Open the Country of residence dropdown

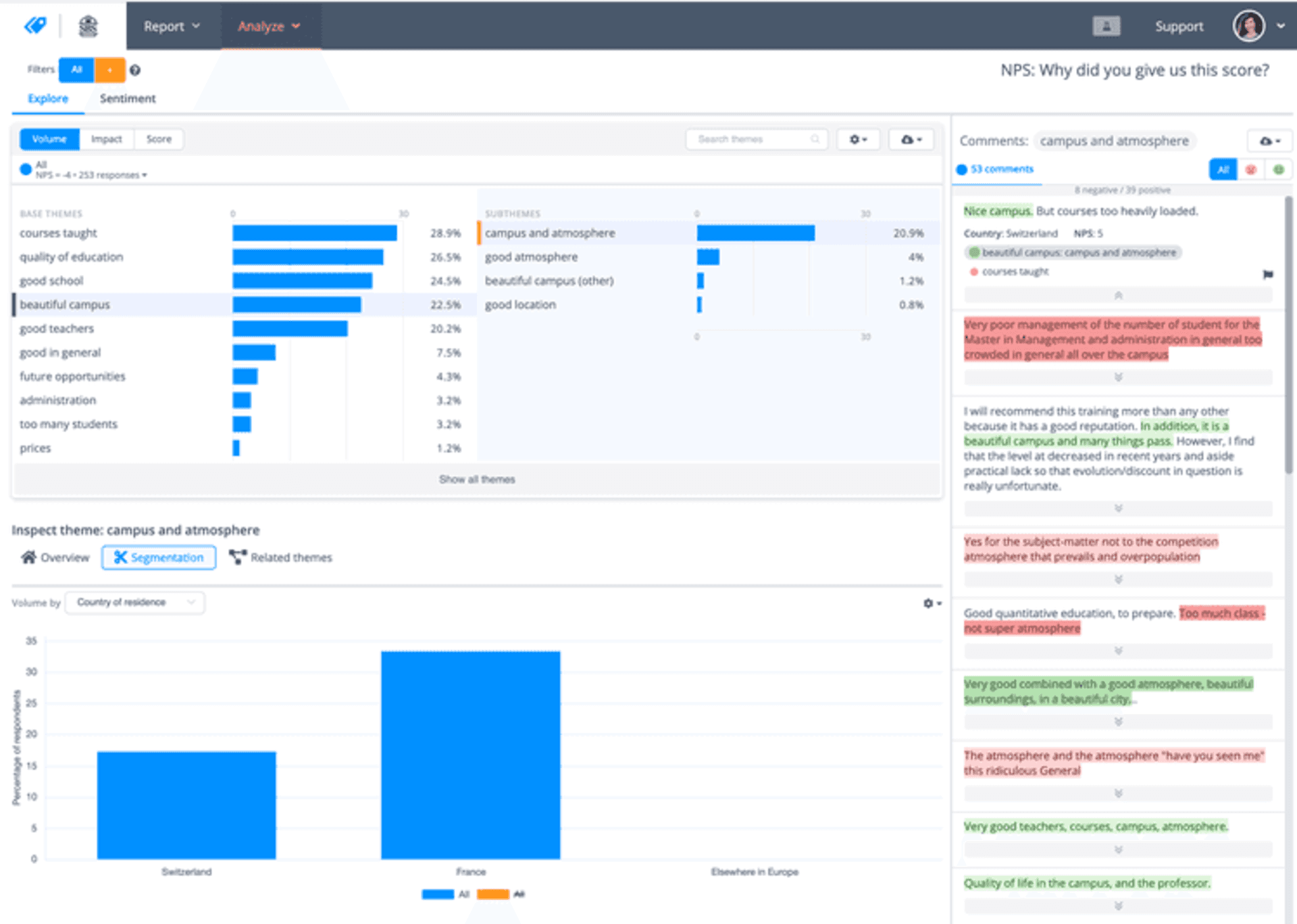134,602
